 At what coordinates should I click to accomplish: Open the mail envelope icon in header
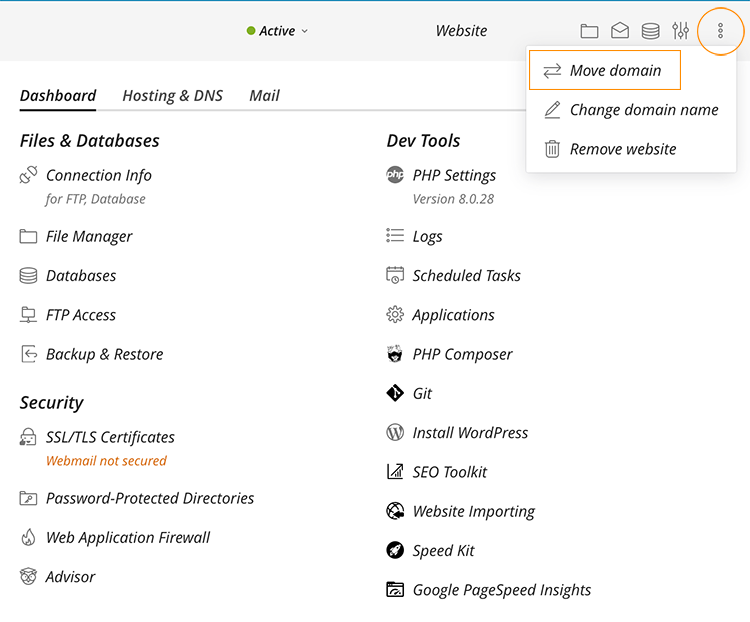[x=620, y=31]
